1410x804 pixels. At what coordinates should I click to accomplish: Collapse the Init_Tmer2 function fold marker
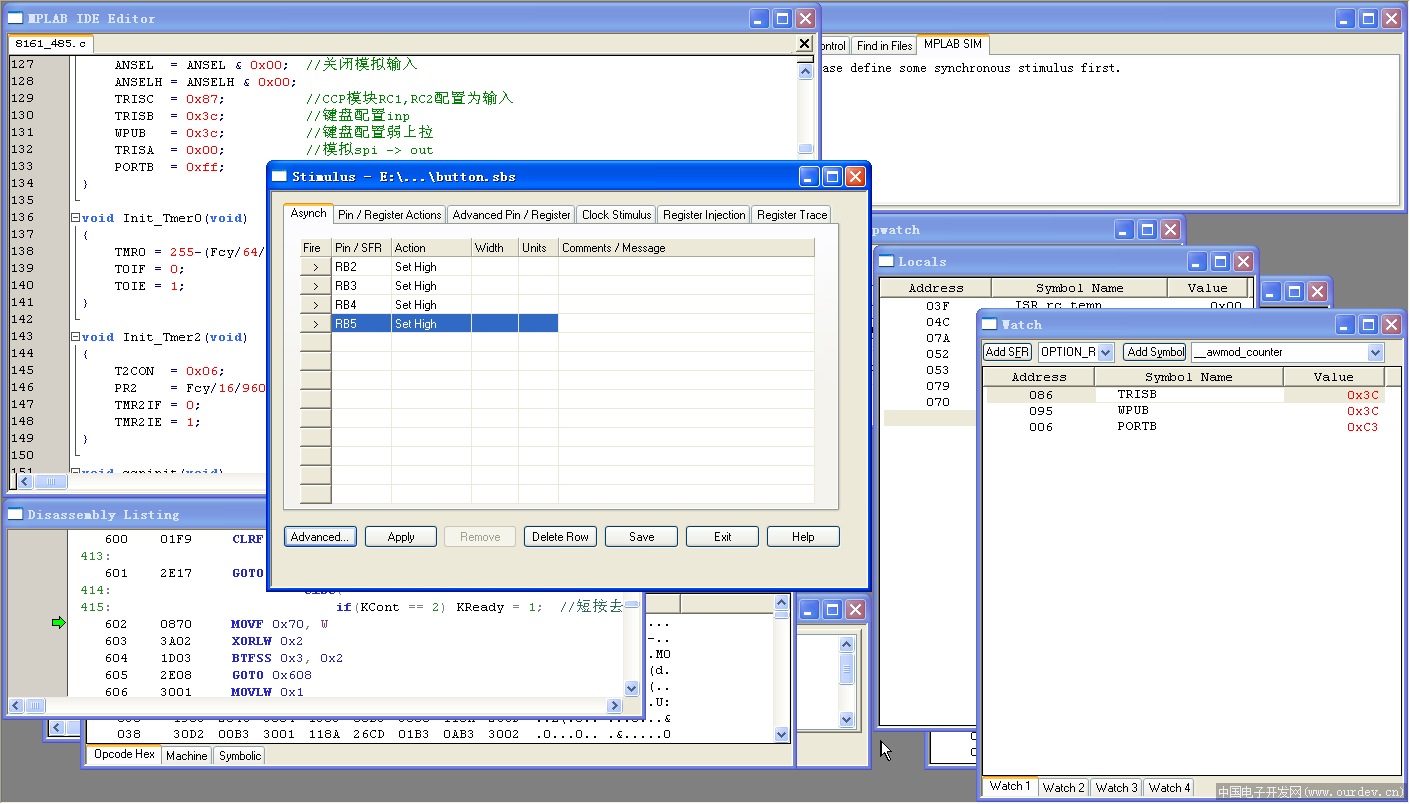coord(75,337)
